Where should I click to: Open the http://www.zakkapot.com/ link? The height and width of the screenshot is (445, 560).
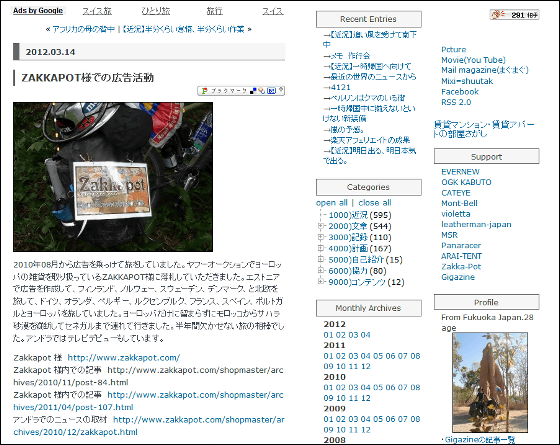click(x=124, y=358)
